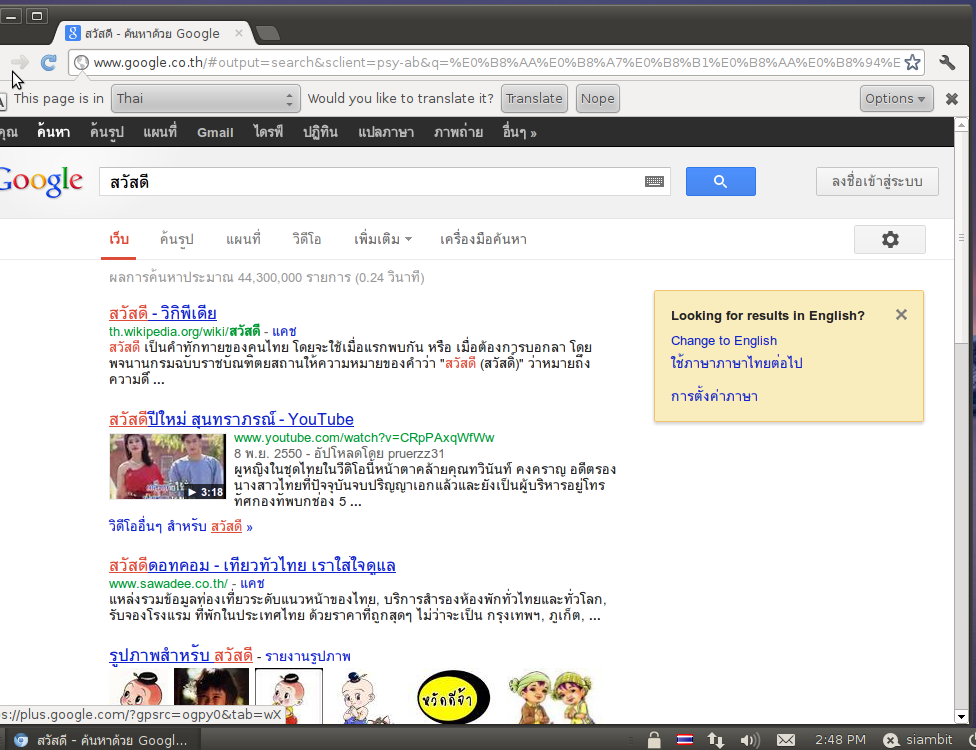Click วิดีโออื่นๆ สำหรับ สวัสดี link

tap(181, 527)
